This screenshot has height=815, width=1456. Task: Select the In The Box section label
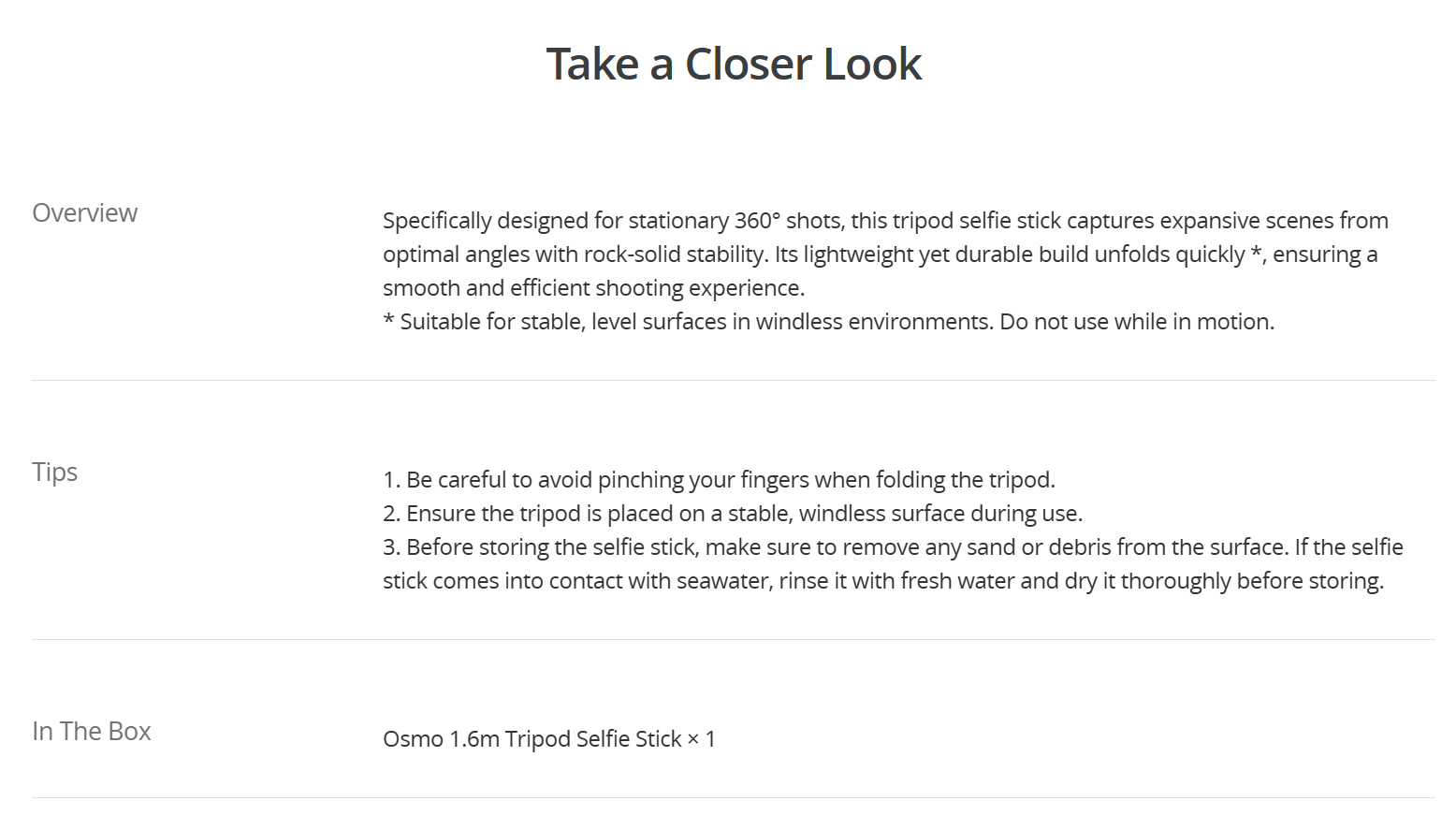click(x=92, y=731)
